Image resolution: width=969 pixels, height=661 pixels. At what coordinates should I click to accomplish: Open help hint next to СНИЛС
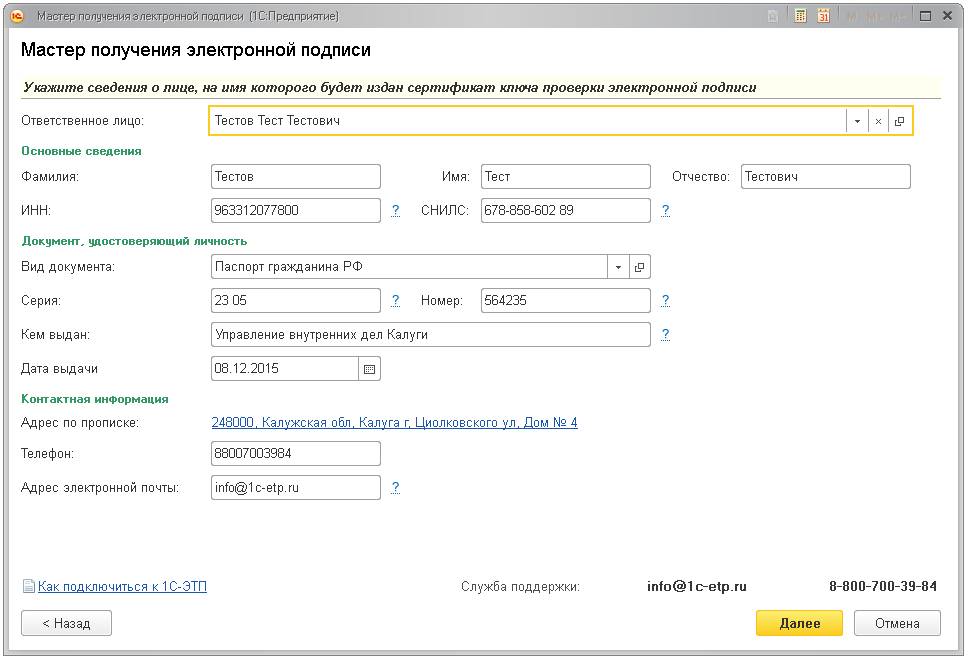(x=665, y=211)
